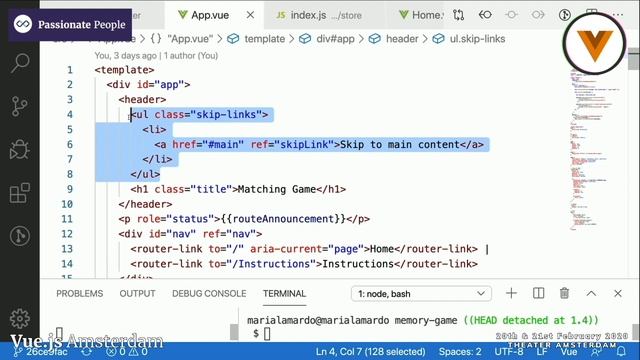
Task: Open previous revision with back arrow icon
Action: pyautogui.click(x=485, y=15)
